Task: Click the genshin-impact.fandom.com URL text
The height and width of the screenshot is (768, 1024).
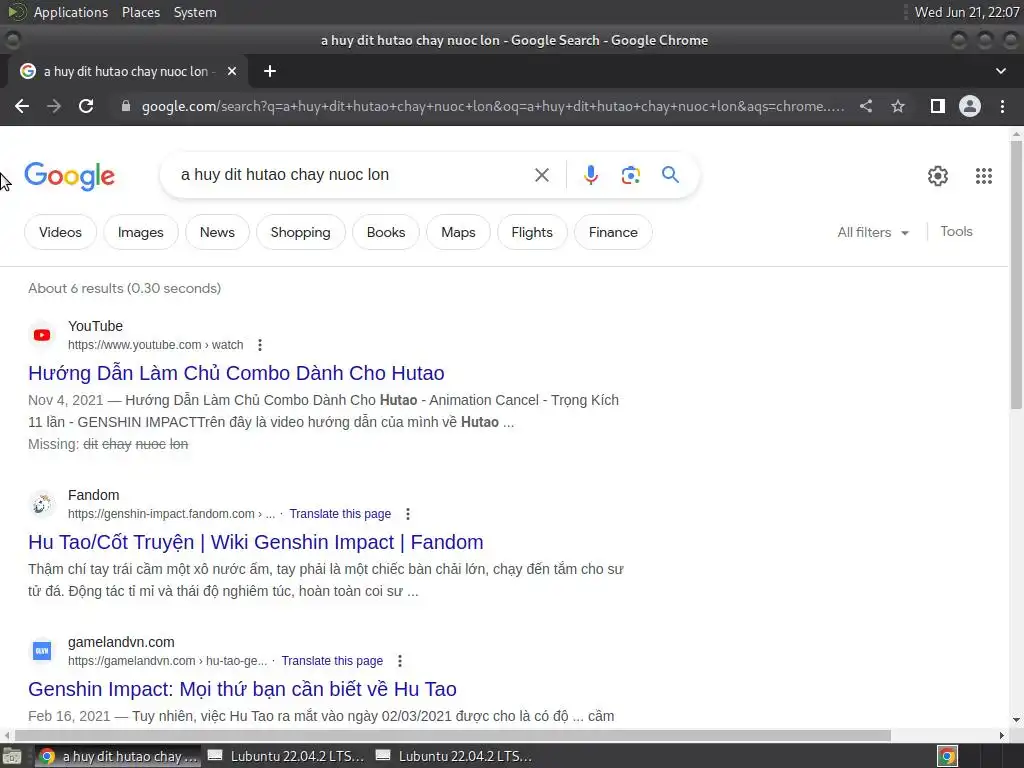Action: pyautogui.click(x=171, y=514)
